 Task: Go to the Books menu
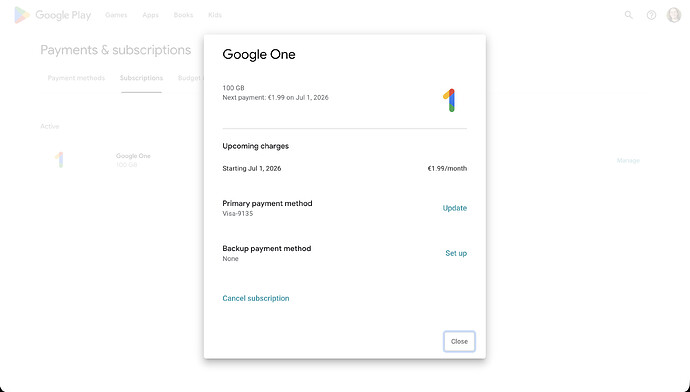pos(184,15)
